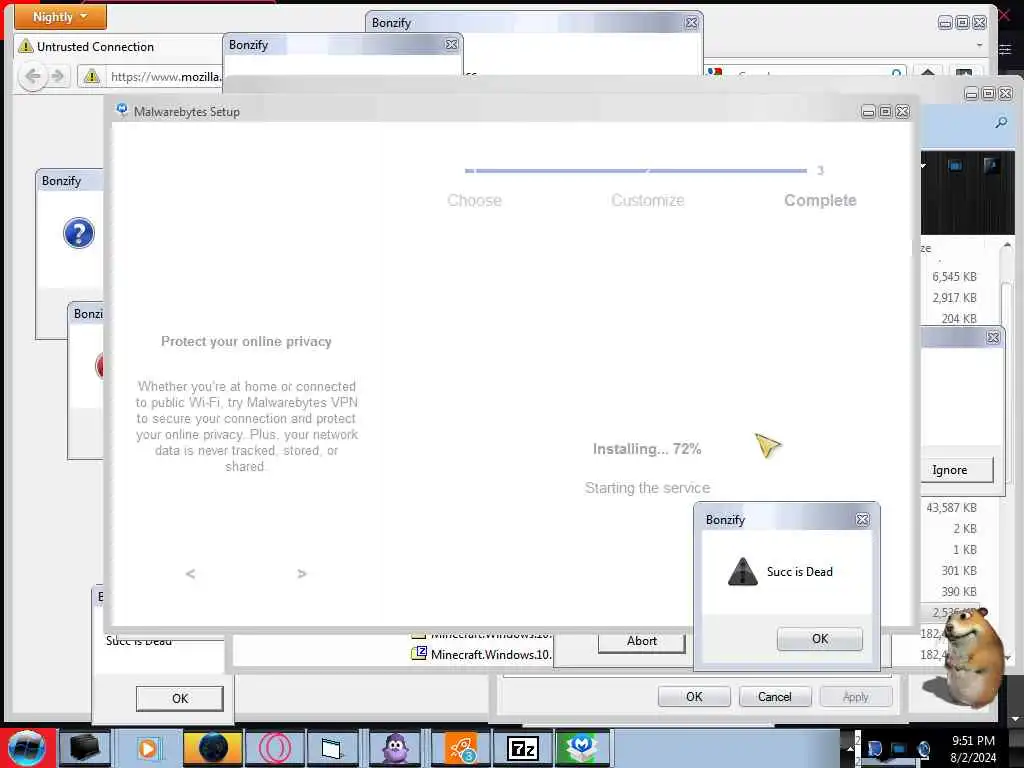This screenshot has height=768, width=1024.
Task: Select the Untrusted Connection tab
Action: 118,46
